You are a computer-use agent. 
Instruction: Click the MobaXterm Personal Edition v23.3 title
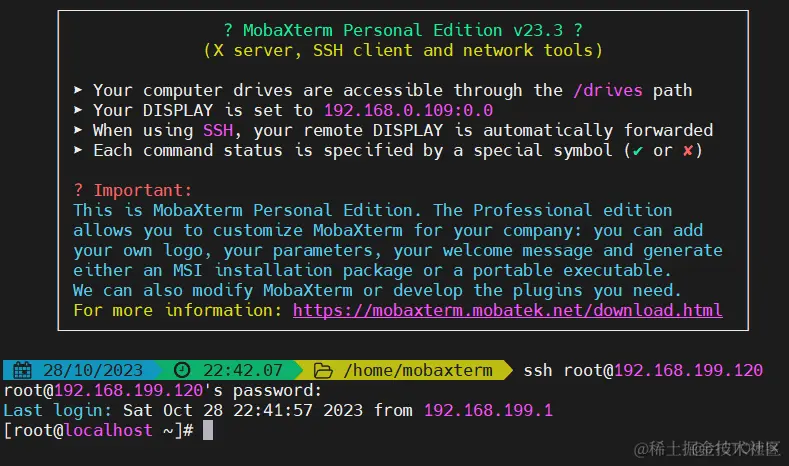tap(403, 30)
